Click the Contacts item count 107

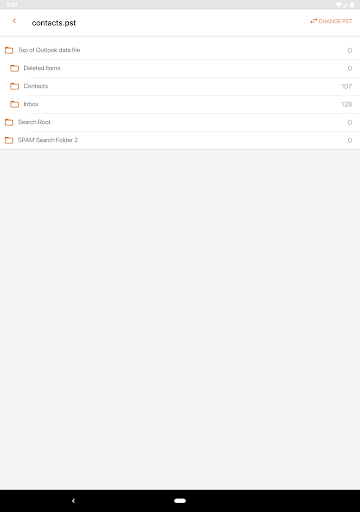tap(346, 86)
